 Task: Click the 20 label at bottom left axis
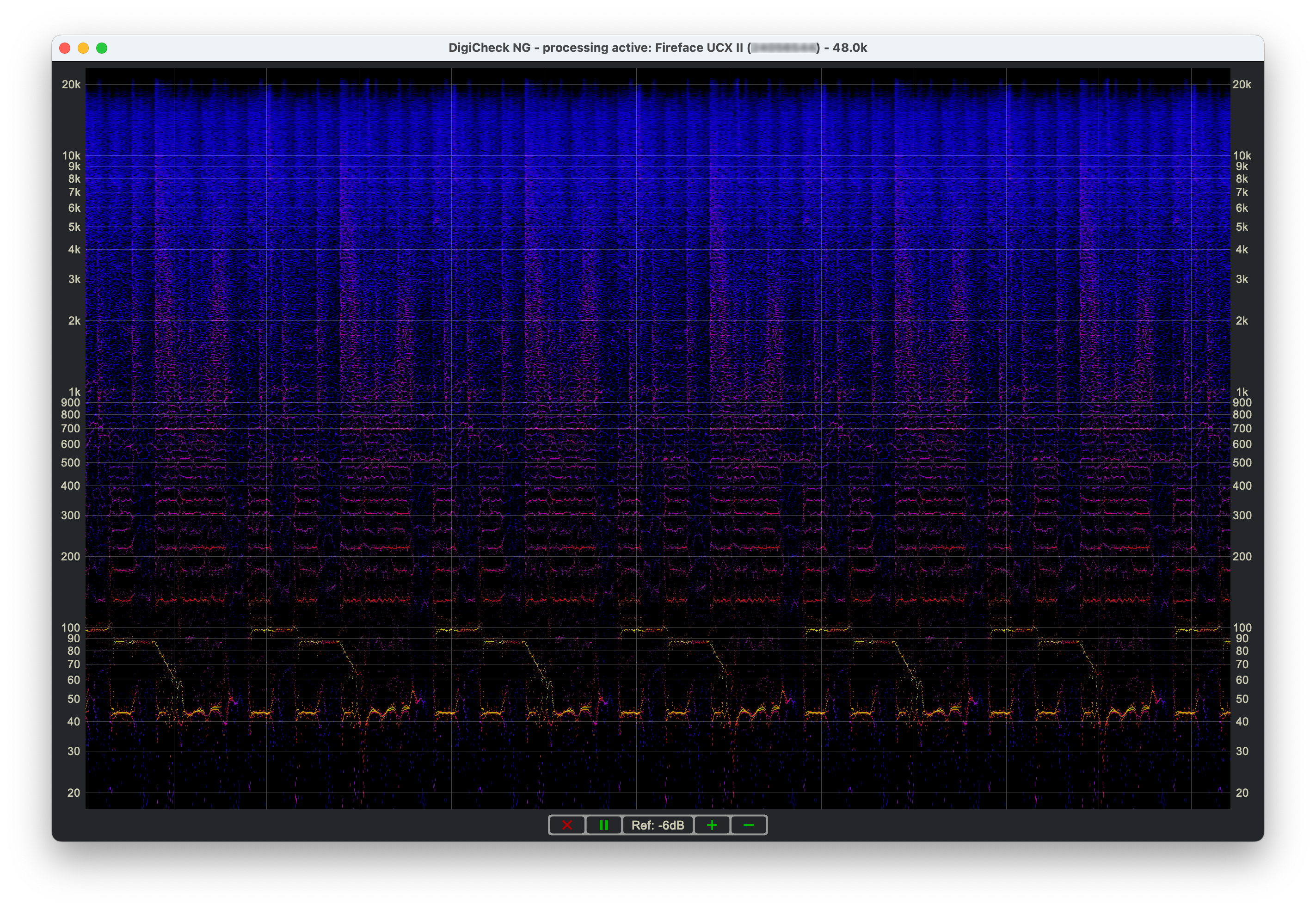click(74, 793)
